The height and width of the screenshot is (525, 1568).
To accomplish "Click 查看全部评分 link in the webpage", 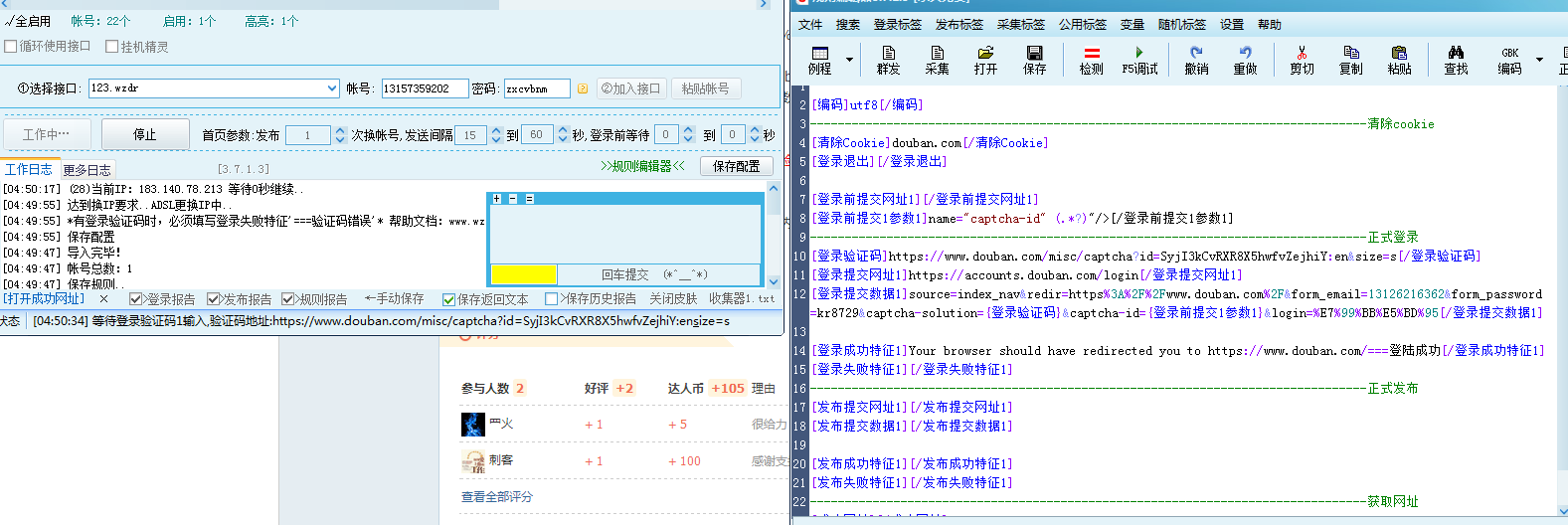I will point(497,496).
